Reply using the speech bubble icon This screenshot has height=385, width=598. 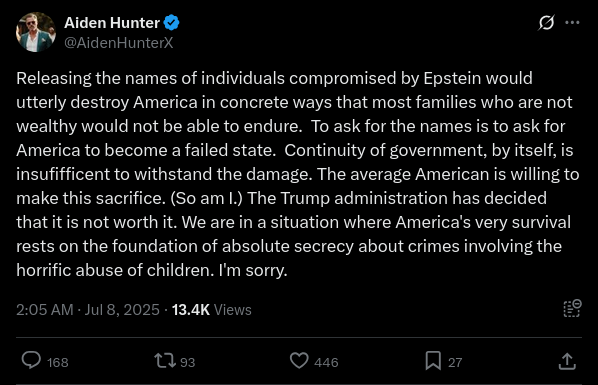[31, 360]
